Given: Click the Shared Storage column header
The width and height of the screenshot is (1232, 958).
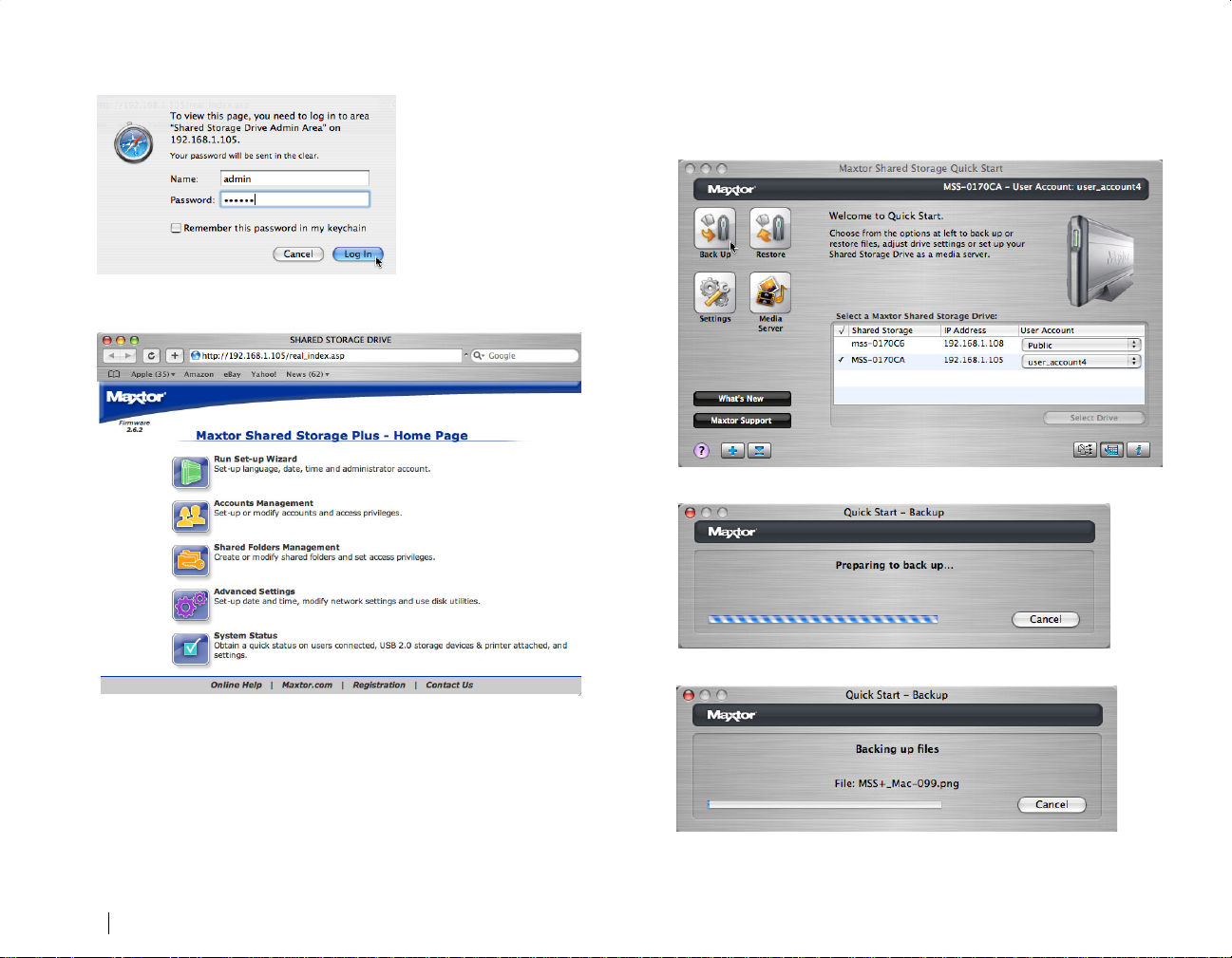Looking at the screenshot, I should [894, 330].
